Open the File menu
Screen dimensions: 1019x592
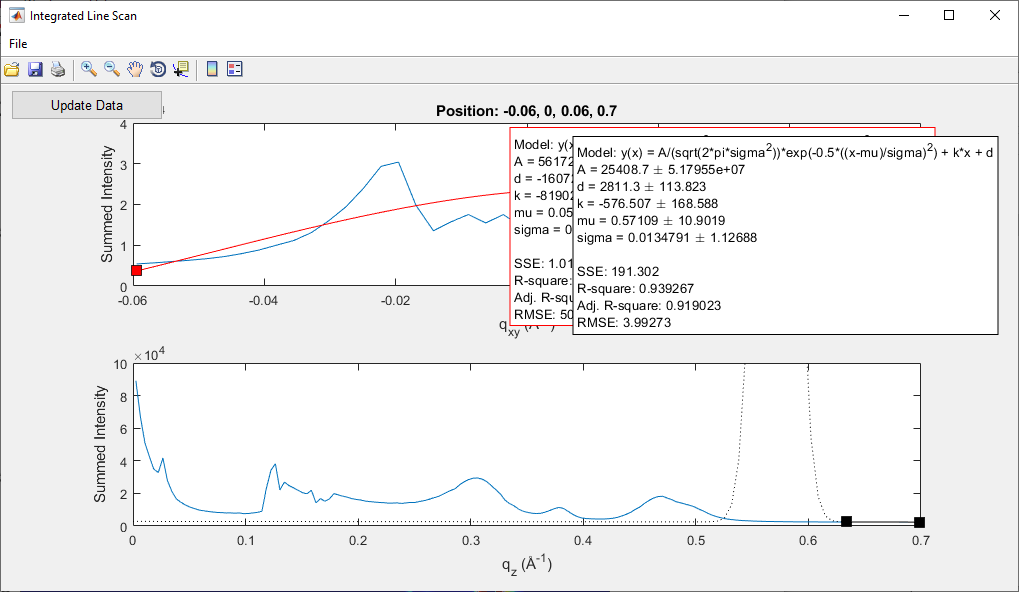pyautogui.click(x=18, y=44)
